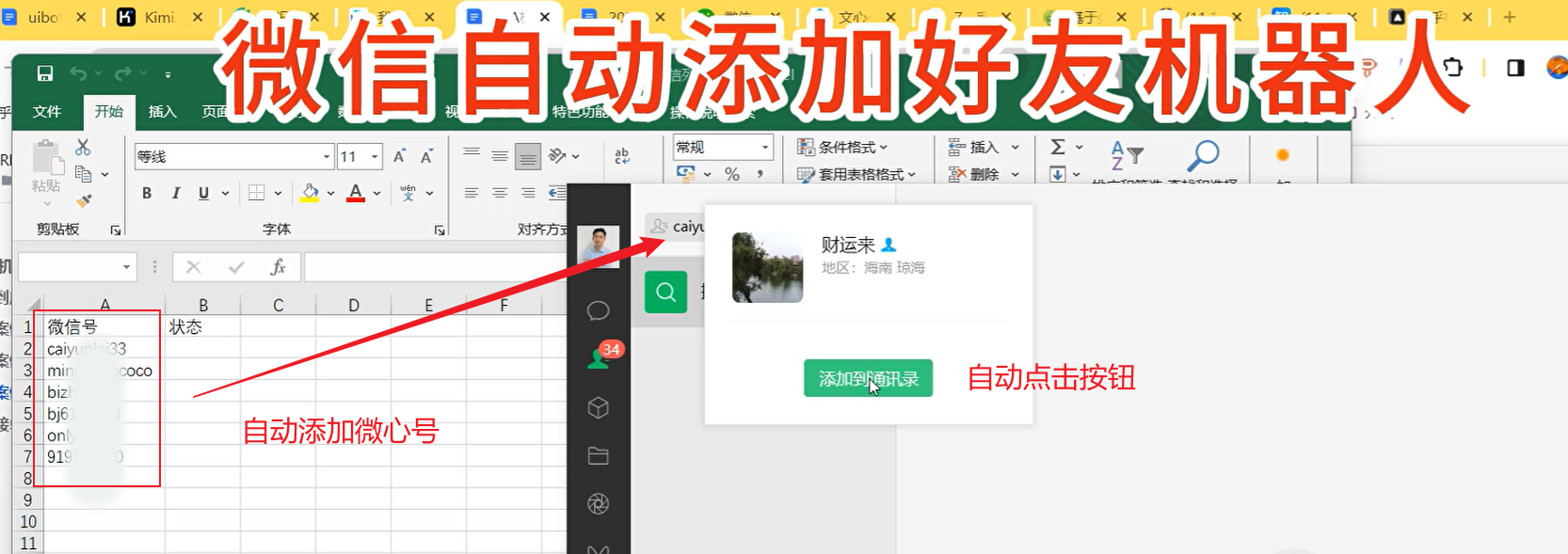Save the Excel workbook
The height and width of the screenshot is (554, 1568).
(x=44, y=73)
